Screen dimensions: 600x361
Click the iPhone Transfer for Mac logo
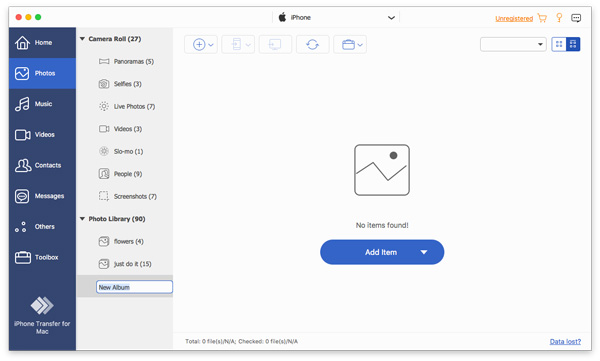tap(42, 305)
